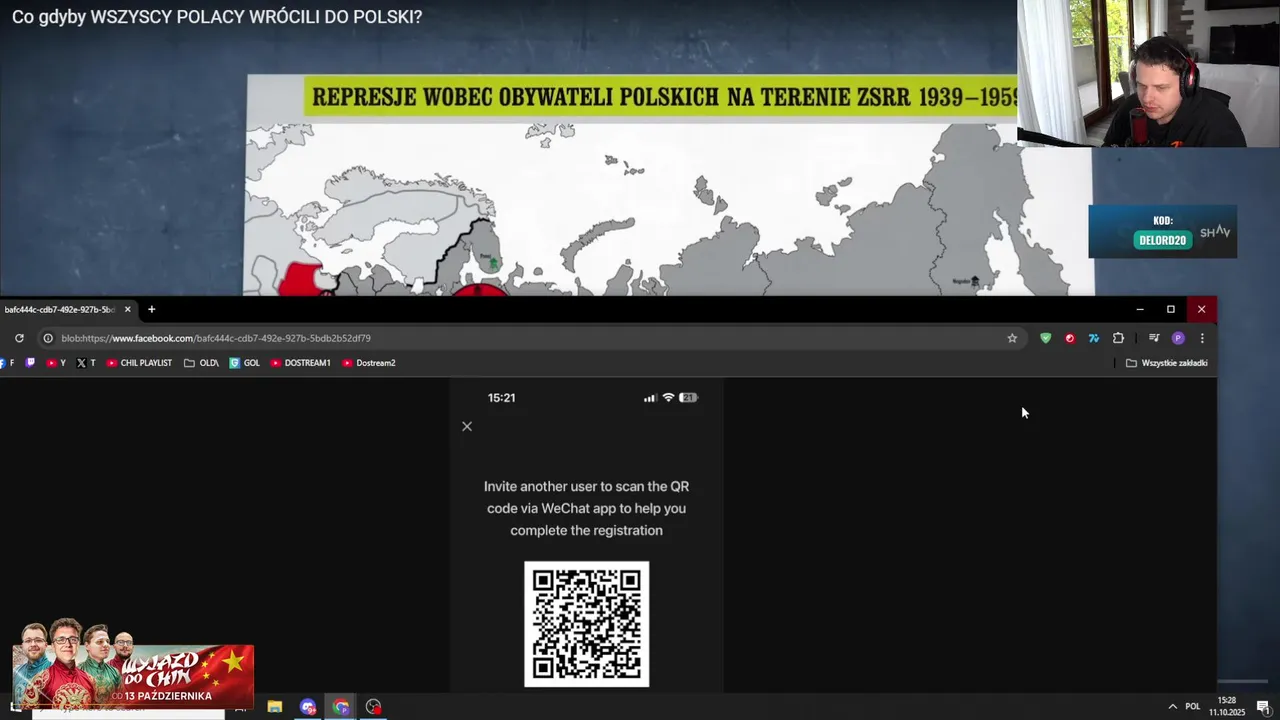This screenshot has width=1280, height=720.
Task: Open the X T bookmark
Action: pos(86,363)
